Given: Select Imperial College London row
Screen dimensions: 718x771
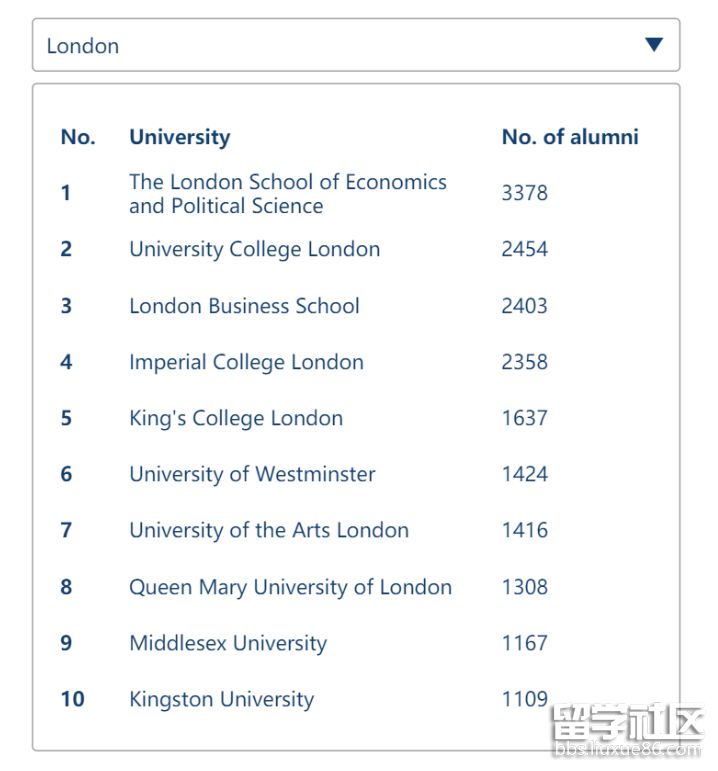Looking at the screenshot, I should 246,362.
